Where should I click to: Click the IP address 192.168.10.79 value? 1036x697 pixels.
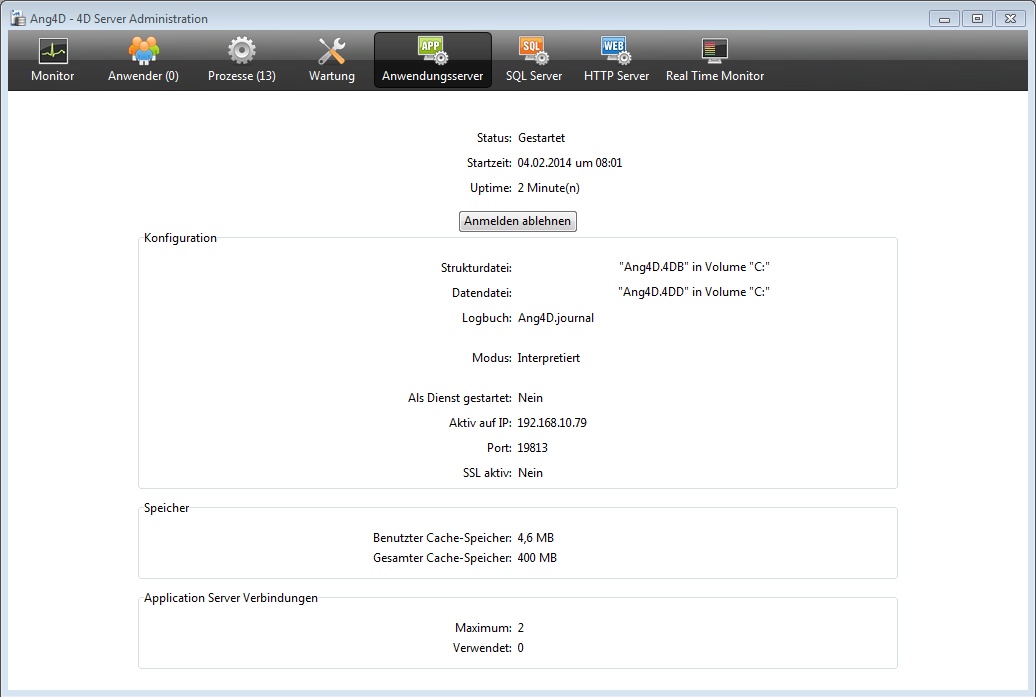point(552,423)
